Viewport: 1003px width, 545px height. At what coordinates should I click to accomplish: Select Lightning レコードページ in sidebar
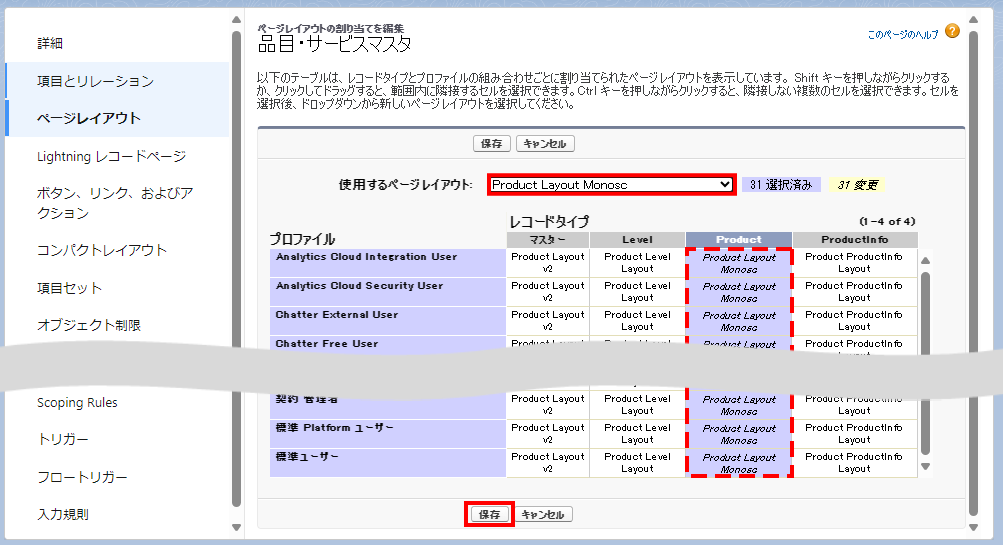[x=111, y=156]
